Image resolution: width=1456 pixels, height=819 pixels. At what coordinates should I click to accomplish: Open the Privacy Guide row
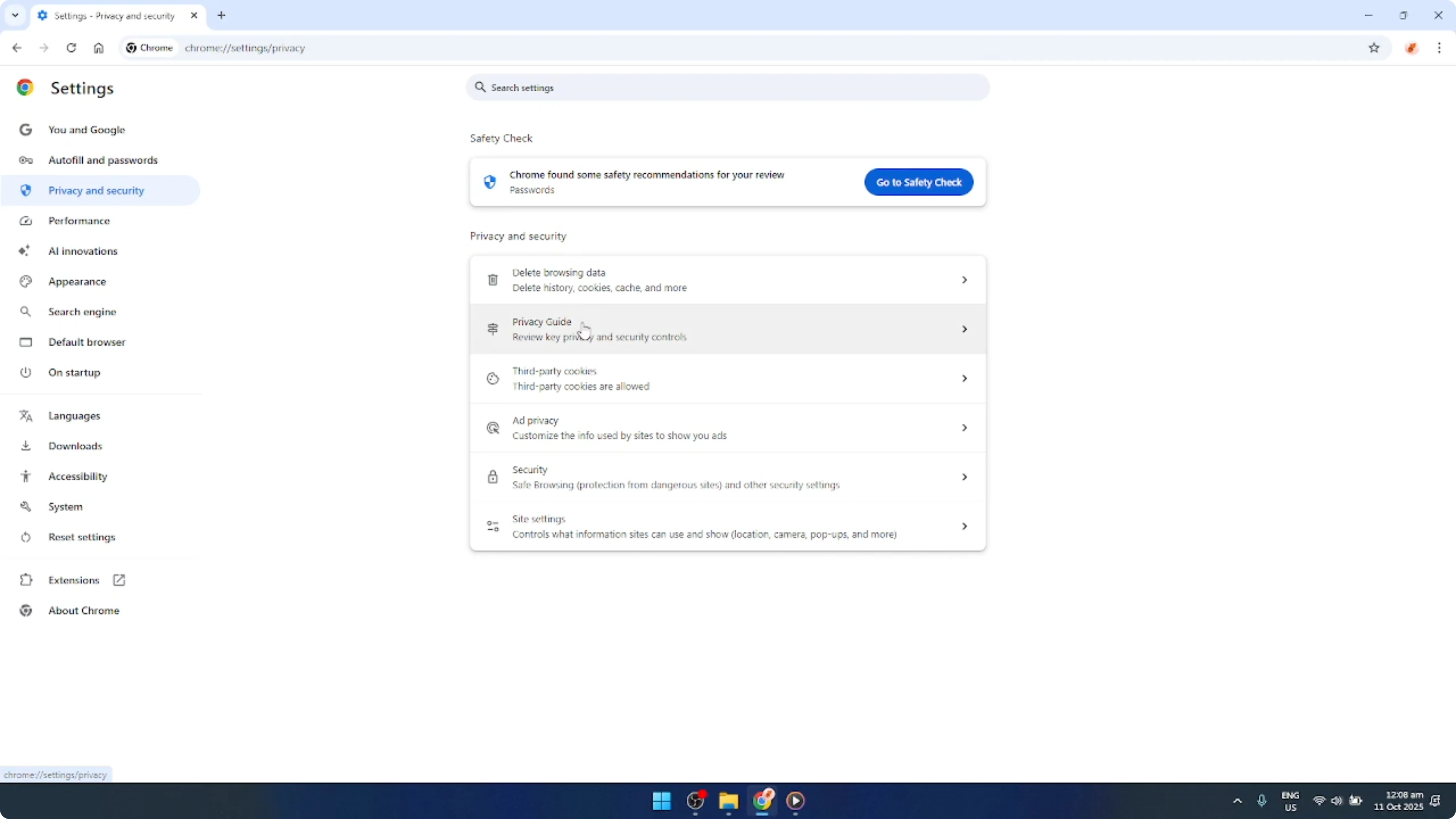728,329
